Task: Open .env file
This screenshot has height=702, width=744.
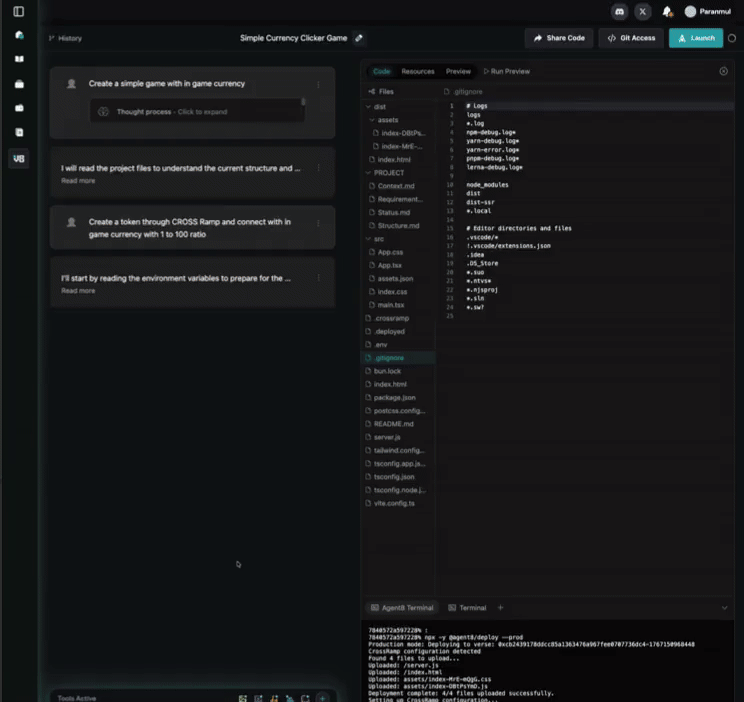Action: (x=381, y=345)
